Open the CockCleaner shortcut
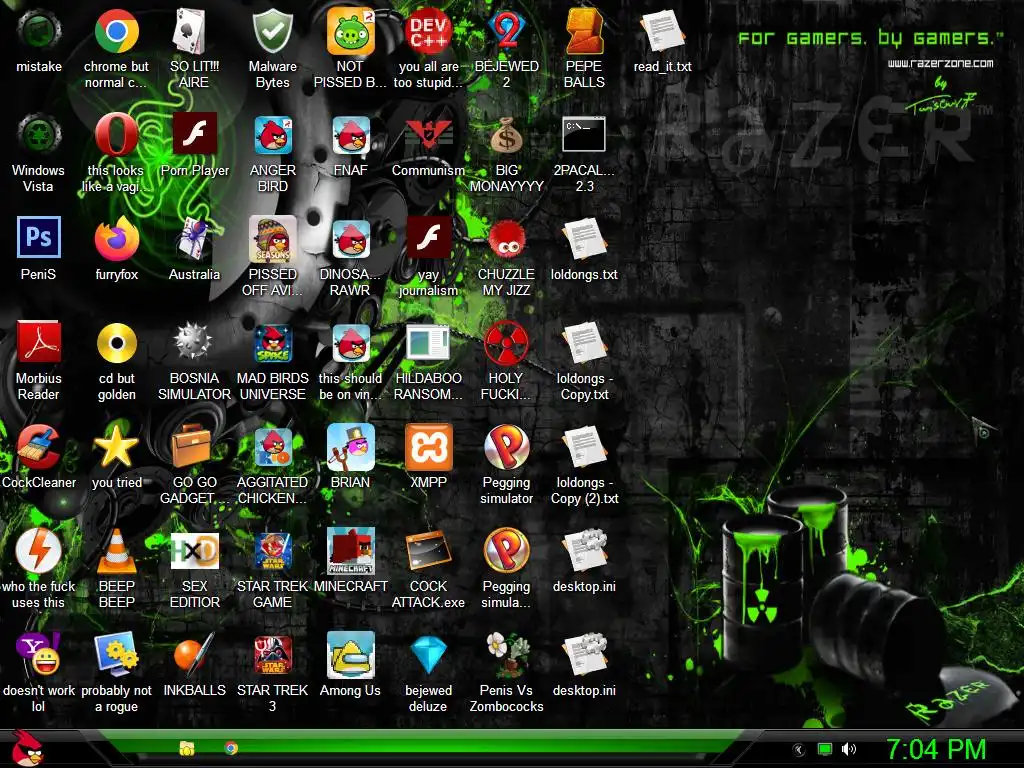This screenshot has height=768, width=1024. pyautogui.click(x=39, y=447)
